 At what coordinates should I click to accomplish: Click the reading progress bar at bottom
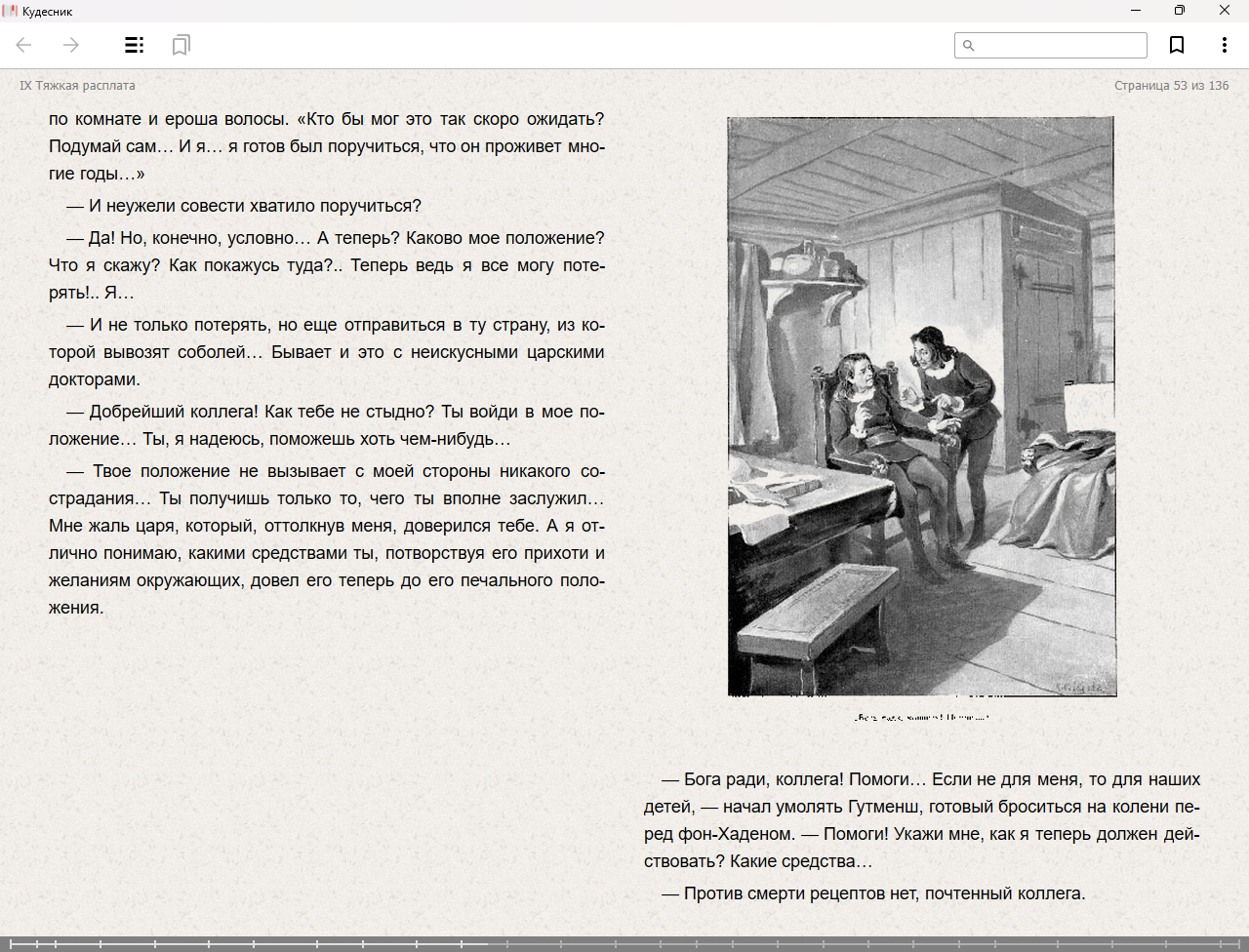coord(624,943)
